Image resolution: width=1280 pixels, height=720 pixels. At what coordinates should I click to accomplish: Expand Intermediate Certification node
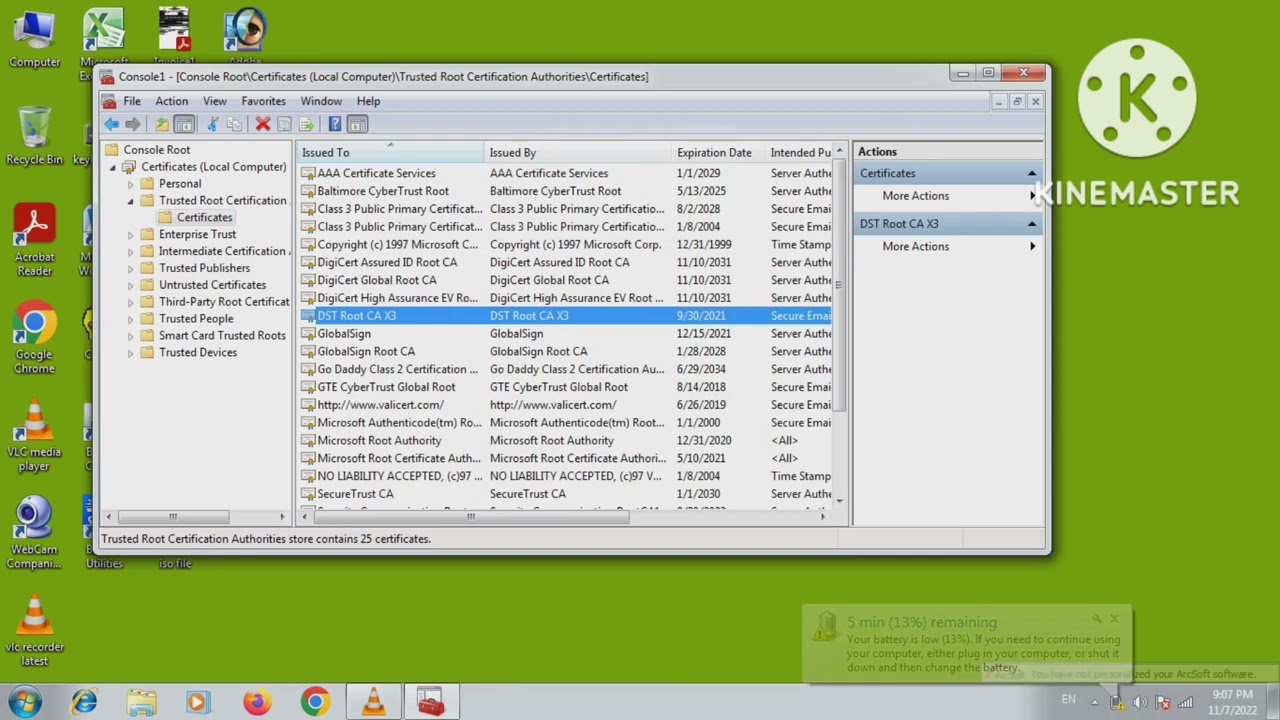[x=130, y=251]
